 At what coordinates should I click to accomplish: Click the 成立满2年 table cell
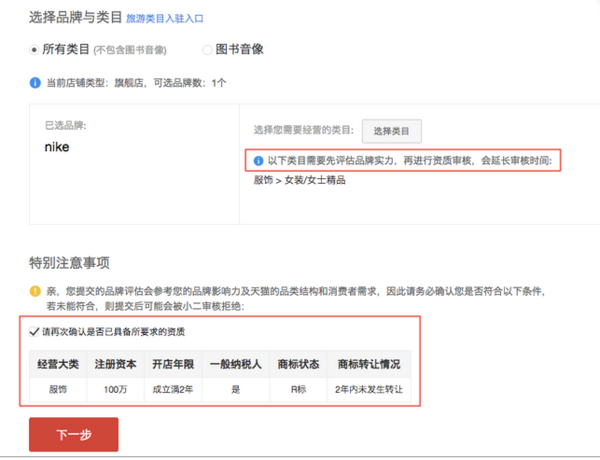pos(173,390)
